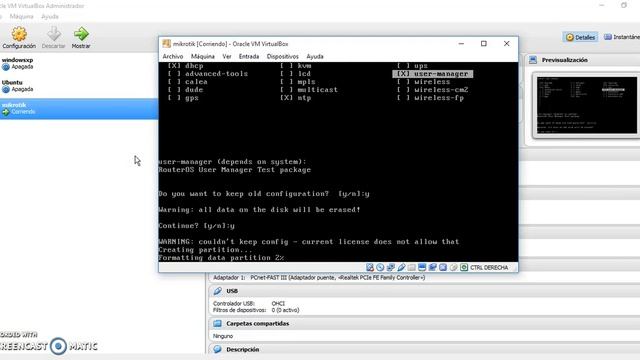Click the Controlador USB OHCI value
This screenshot has width=640, height=360.
tap(278, 304)
